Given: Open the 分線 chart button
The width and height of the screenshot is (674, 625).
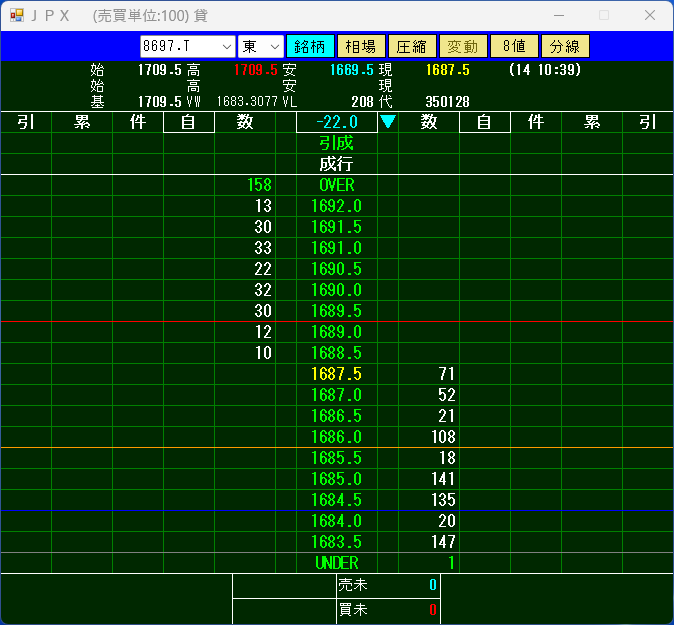Looking at the screenshot, I should pos(564,47).
